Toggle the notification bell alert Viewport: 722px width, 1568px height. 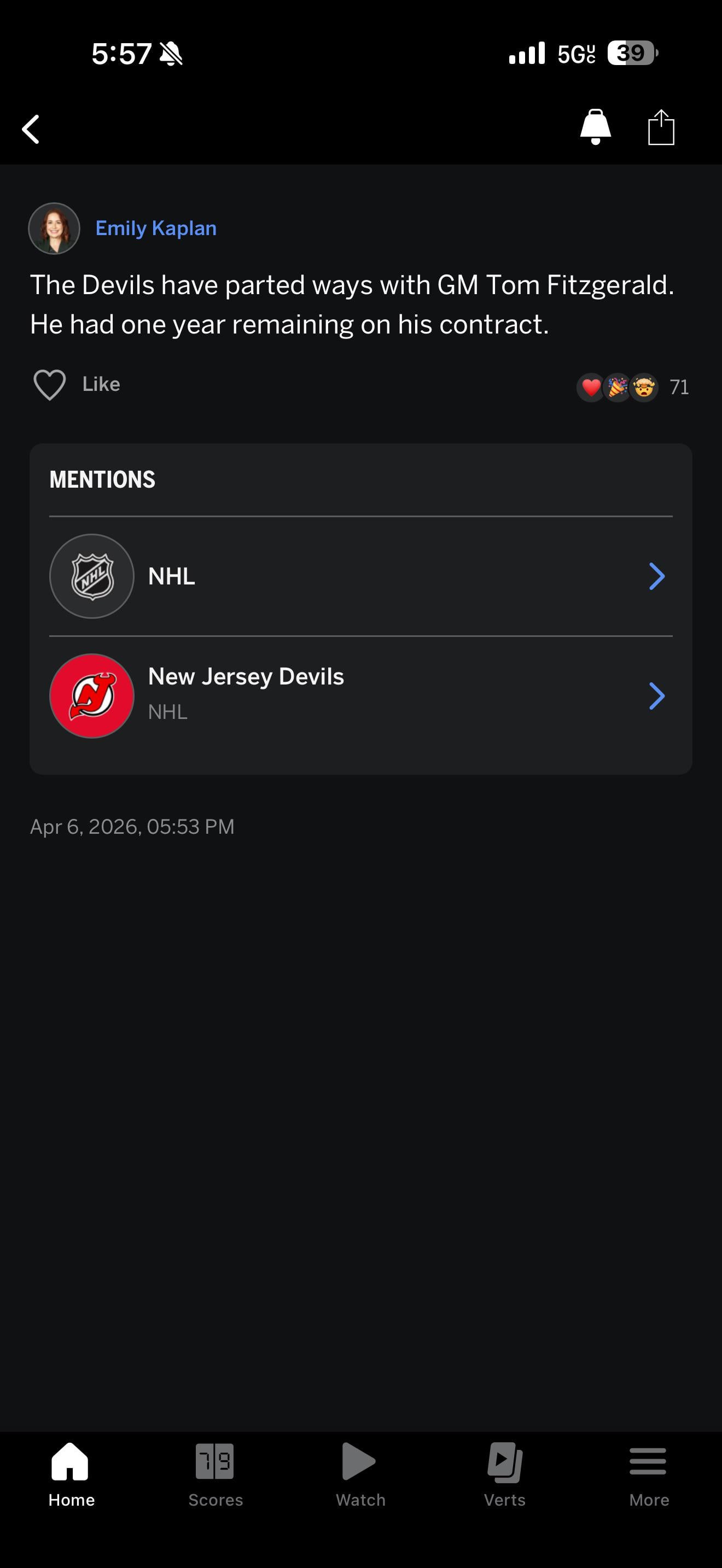(595, 127)
